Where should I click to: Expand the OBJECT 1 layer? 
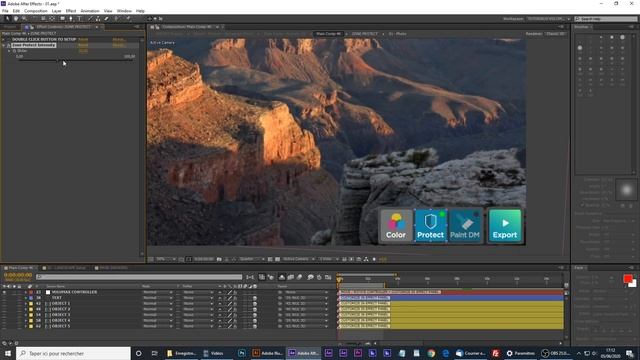(26, 304)
